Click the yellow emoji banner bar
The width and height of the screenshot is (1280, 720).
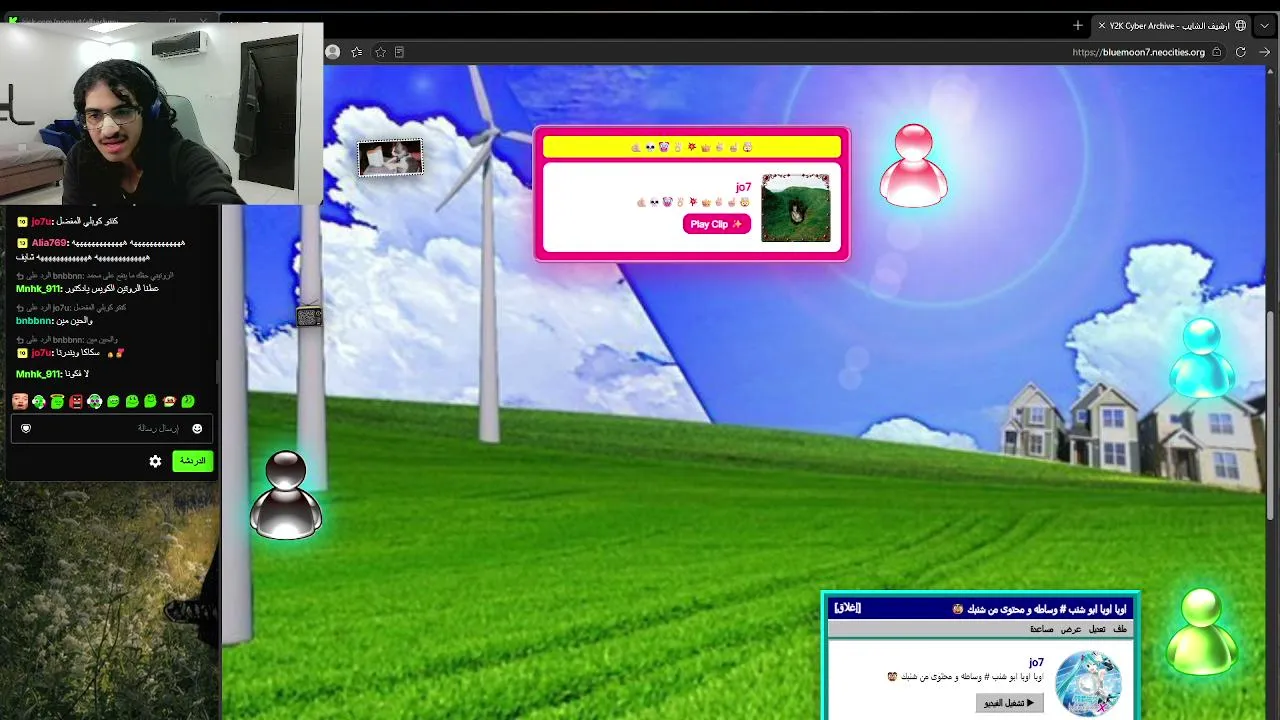point(692,147)
